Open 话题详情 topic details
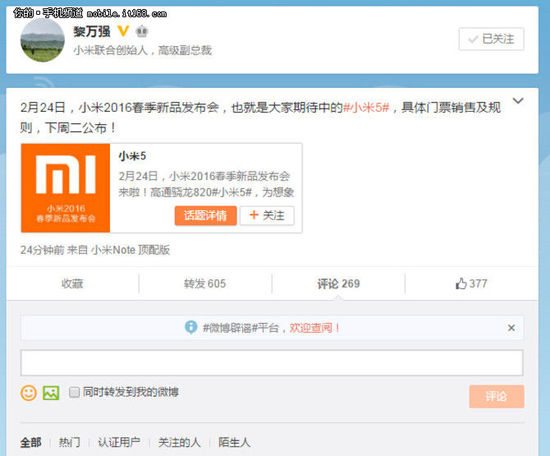 (206, 215)
